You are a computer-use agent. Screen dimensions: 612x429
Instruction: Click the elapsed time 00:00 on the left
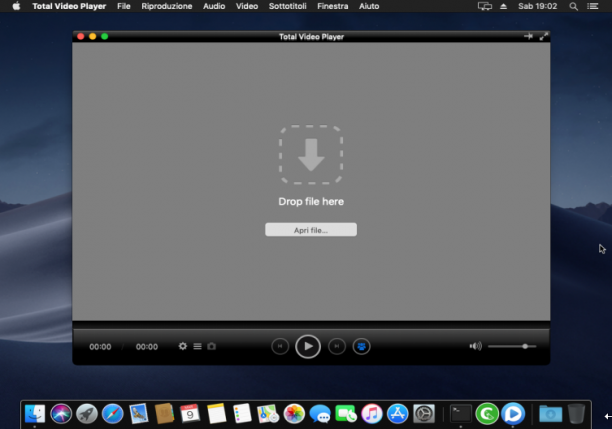pyautogui.click(x=100, y=347)
